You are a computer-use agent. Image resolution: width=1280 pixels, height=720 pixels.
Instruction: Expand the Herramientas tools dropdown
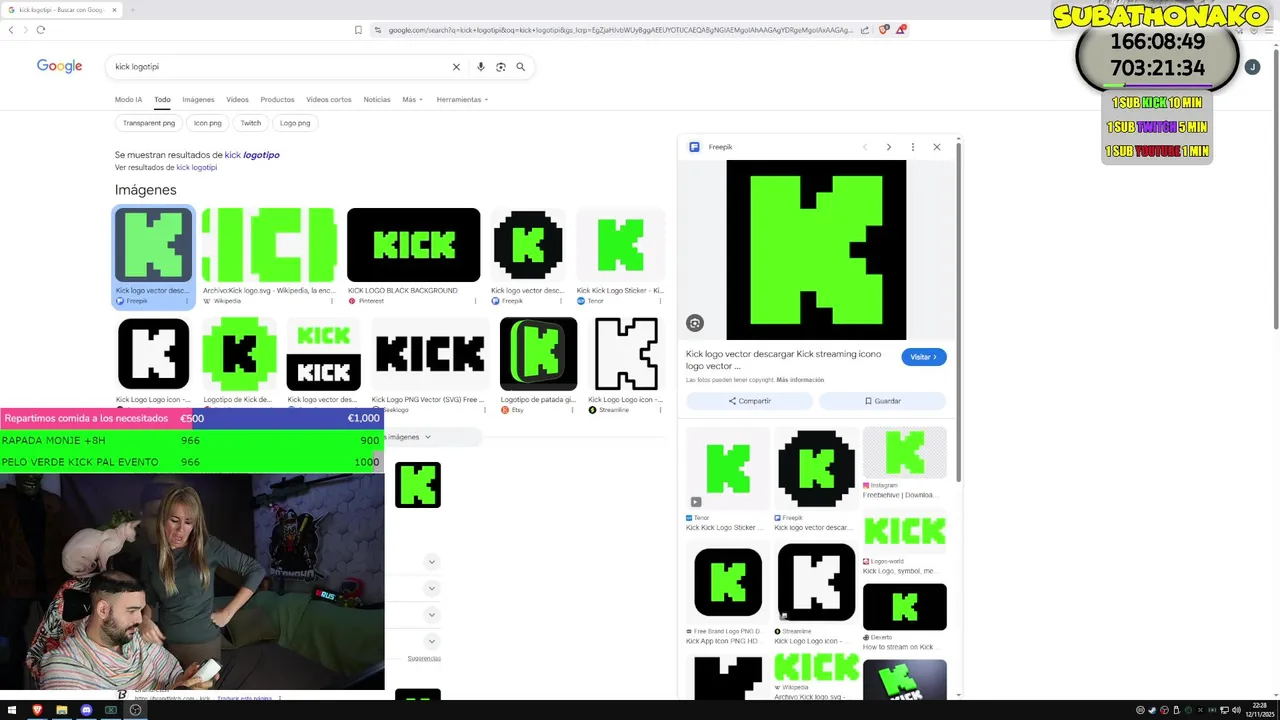(463, 99)
